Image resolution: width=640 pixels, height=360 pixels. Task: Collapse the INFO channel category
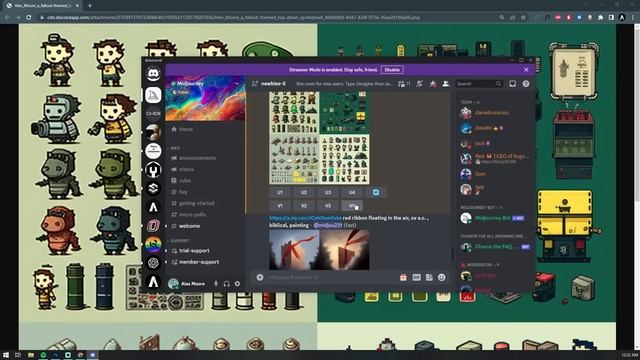[x=175, y=148]
